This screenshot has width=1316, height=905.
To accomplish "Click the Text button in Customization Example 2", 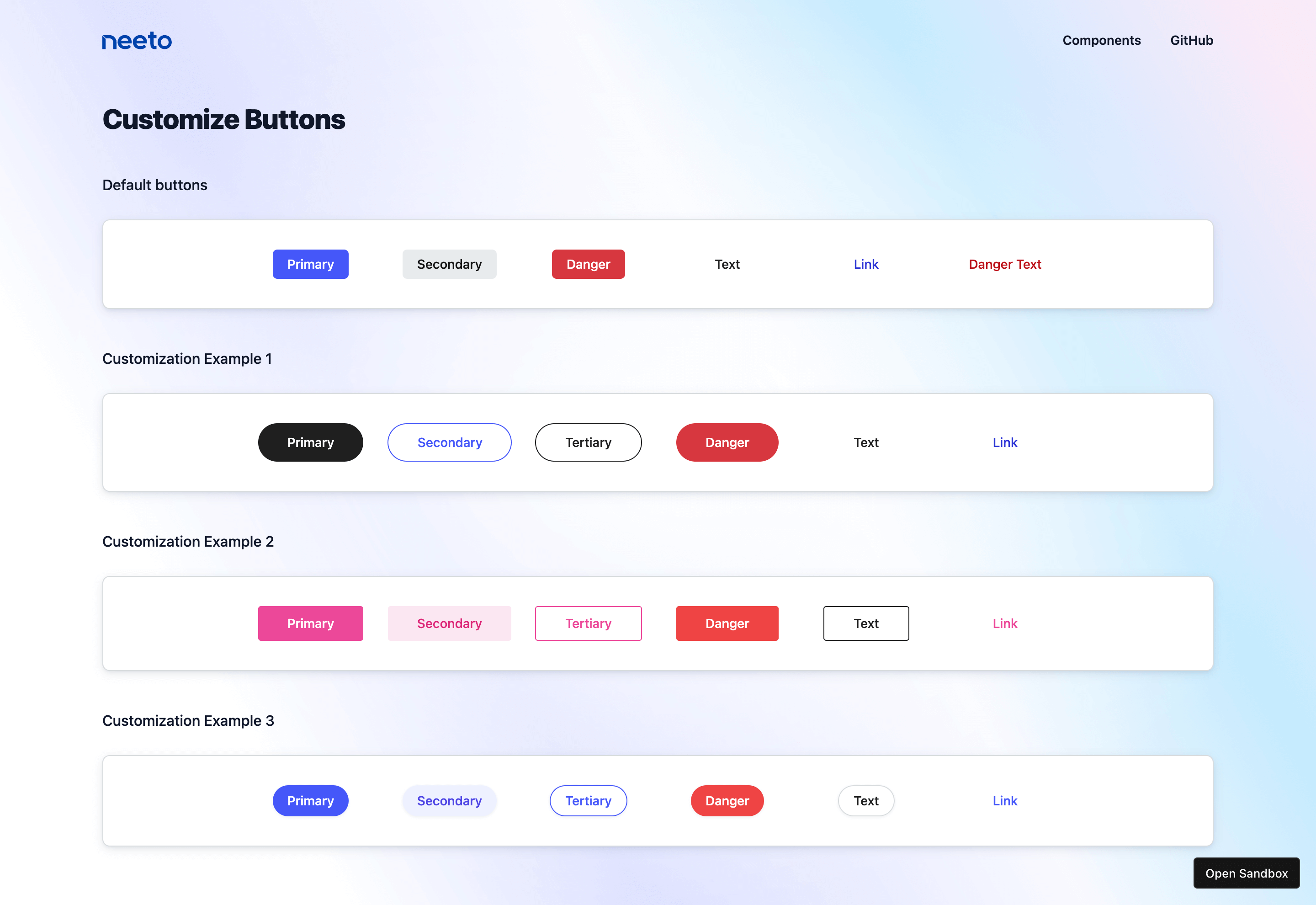I will 866,622.
